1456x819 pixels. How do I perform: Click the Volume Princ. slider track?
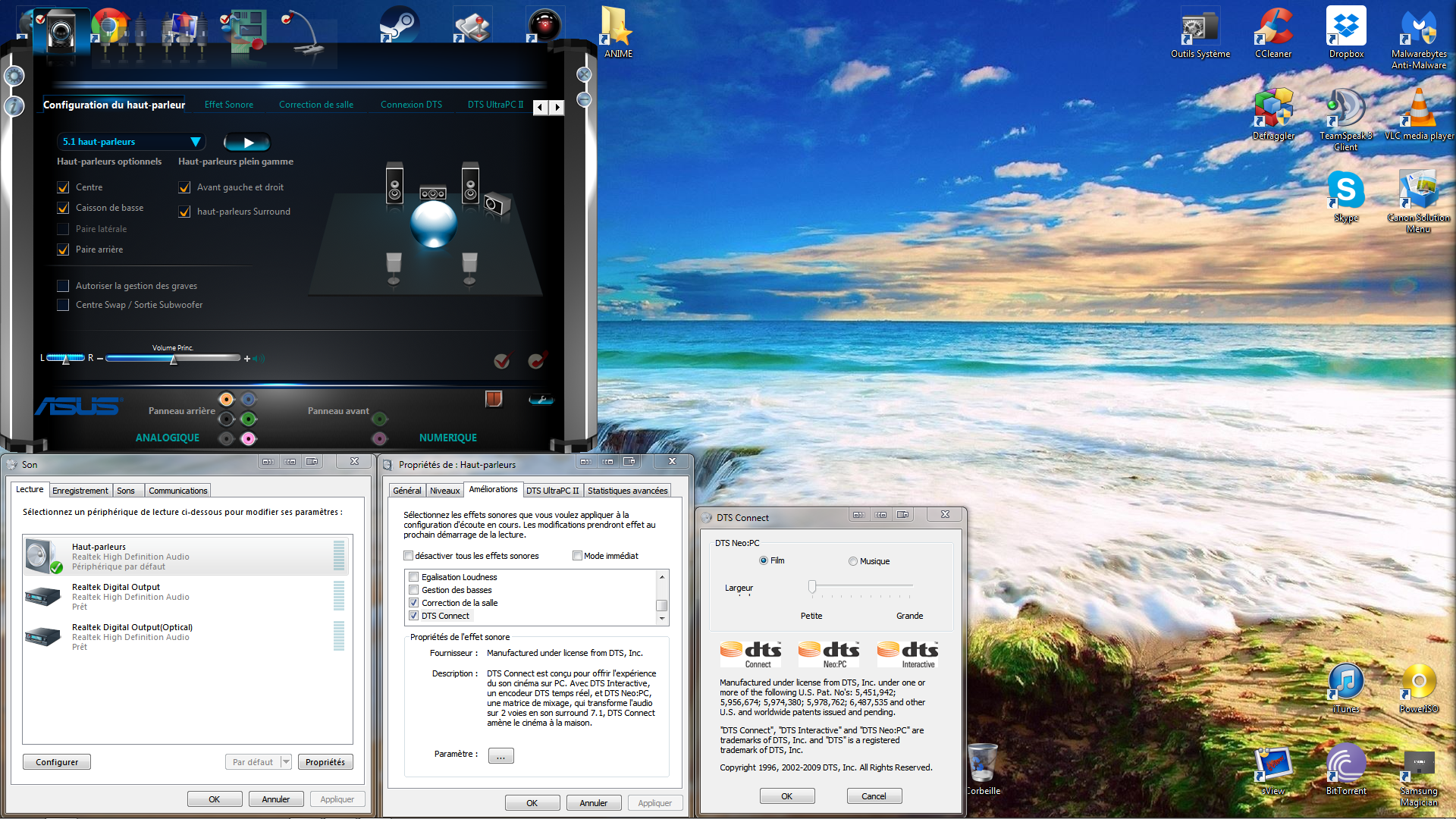(x=205, y=358)
